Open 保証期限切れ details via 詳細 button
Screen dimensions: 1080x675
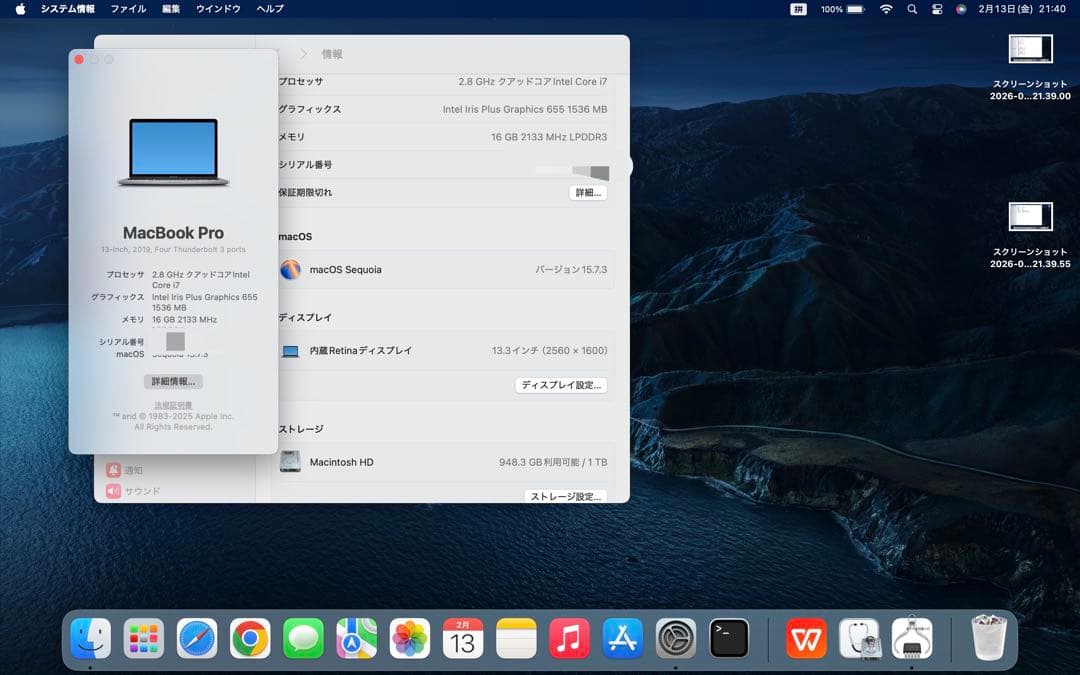pos(587,192)
